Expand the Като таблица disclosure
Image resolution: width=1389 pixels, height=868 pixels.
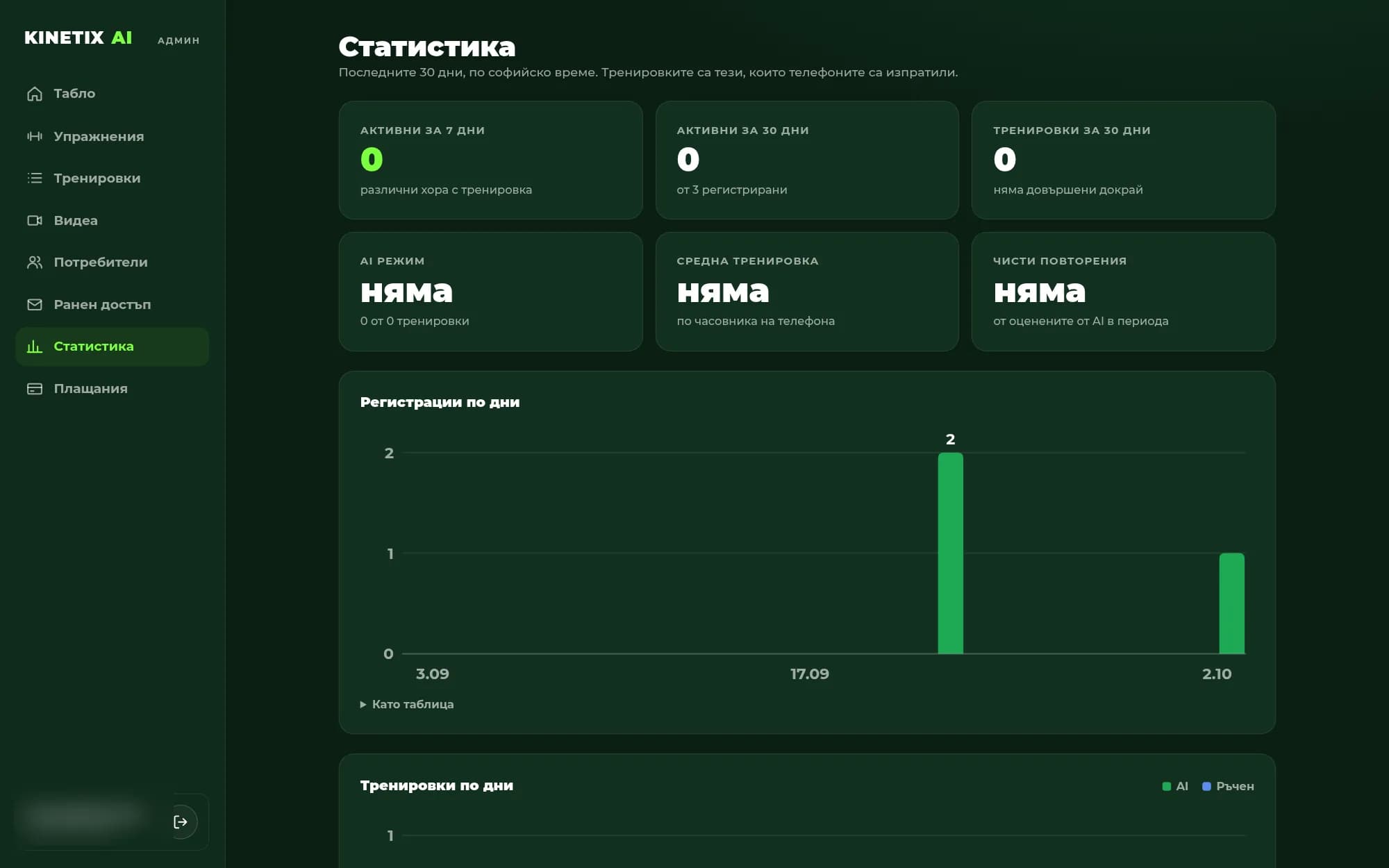(407, 704)
